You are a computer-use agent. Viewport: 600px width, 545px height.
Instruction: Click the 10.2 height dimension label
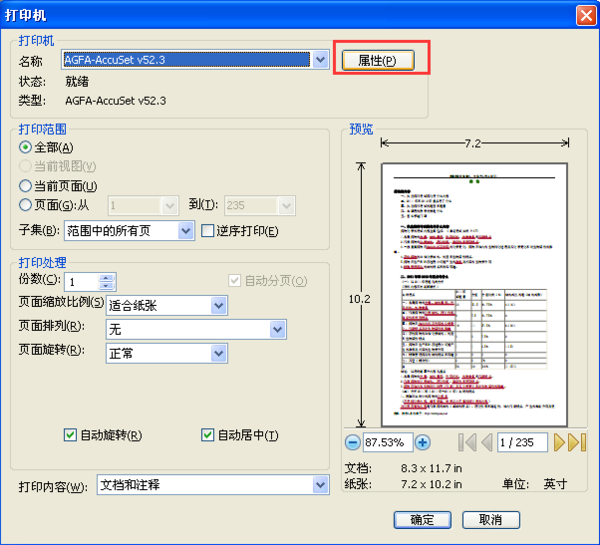tap(359, 299)
